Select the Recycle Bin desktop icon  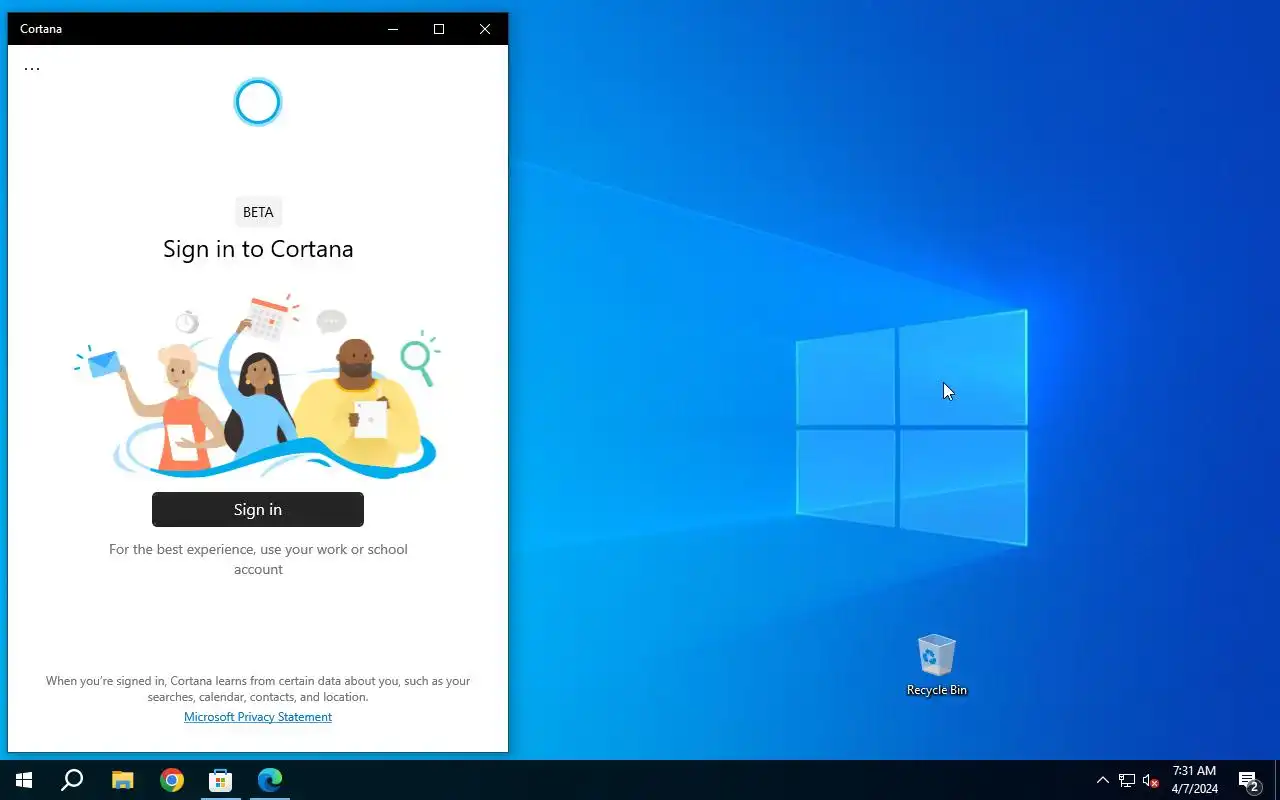tap(937, 665)
